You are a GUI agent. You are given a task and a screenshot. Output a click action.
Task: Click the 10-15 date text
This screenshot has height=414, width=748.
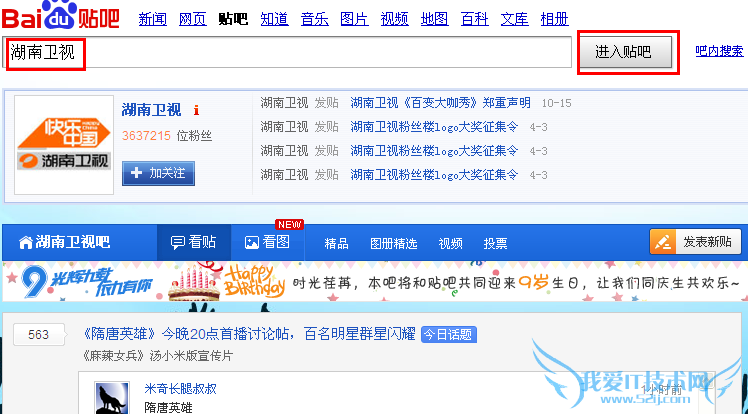click(556, 103)
